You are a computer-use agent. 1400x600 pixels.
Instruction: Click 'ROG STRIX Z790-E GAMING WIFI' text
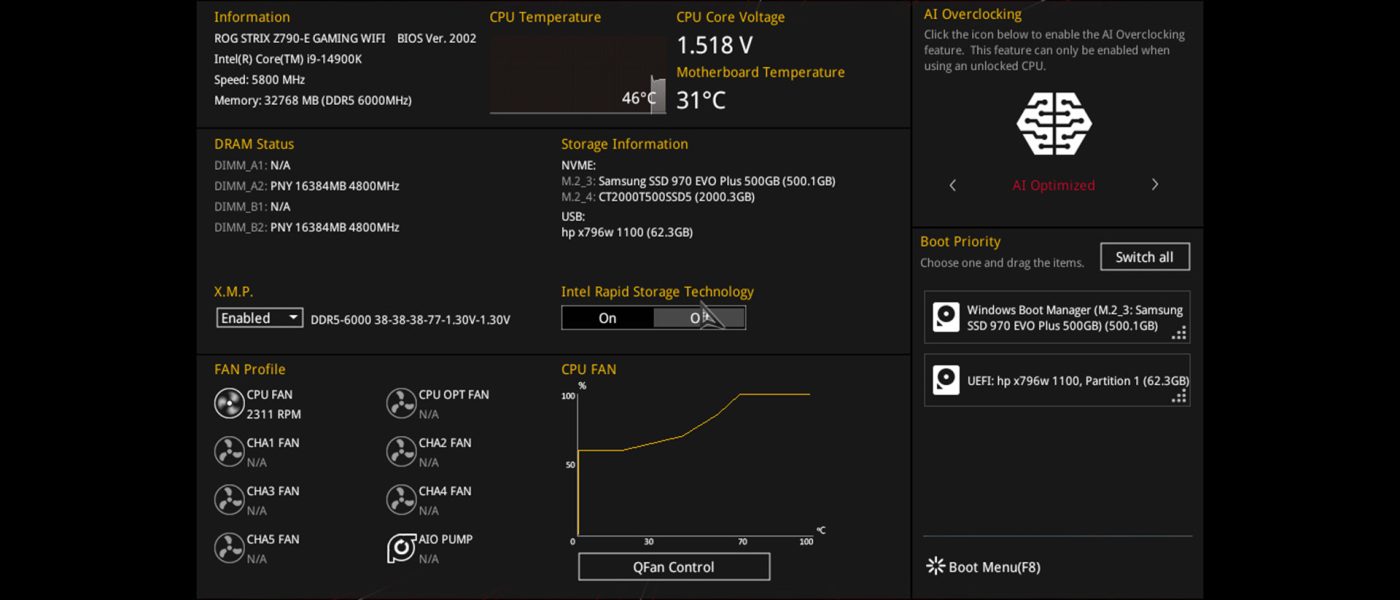click(299, 39)
